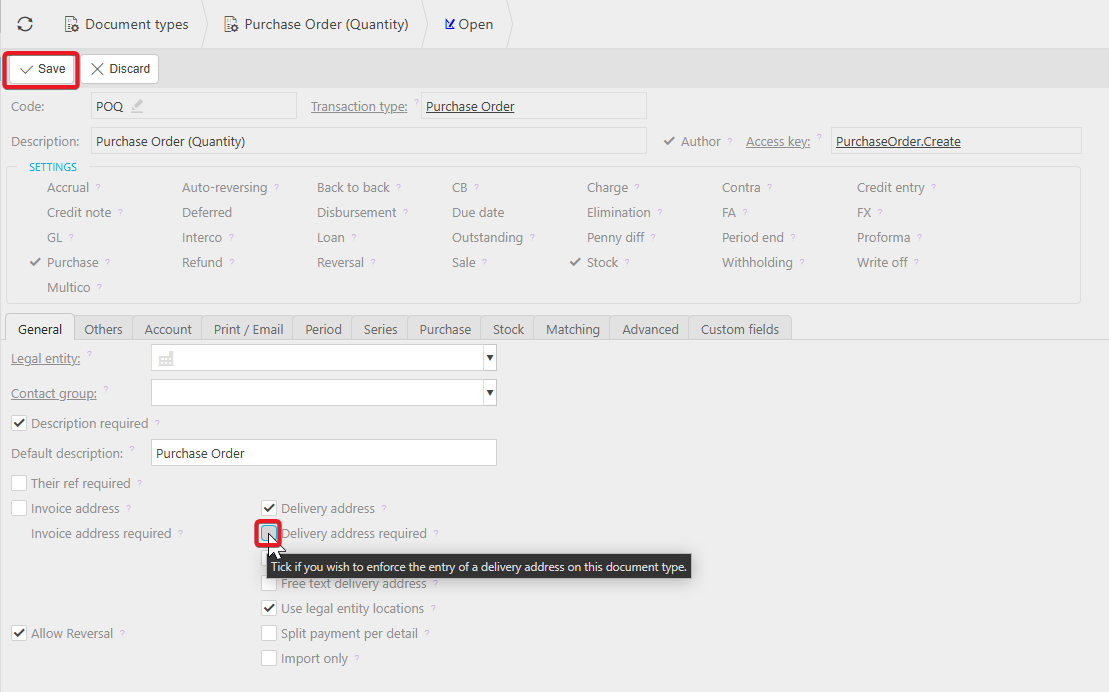Image resolution: width=1109 pixels, height=692 pixels.
Task: Click the building icon in Legal entity field
Action: [166, 359]
